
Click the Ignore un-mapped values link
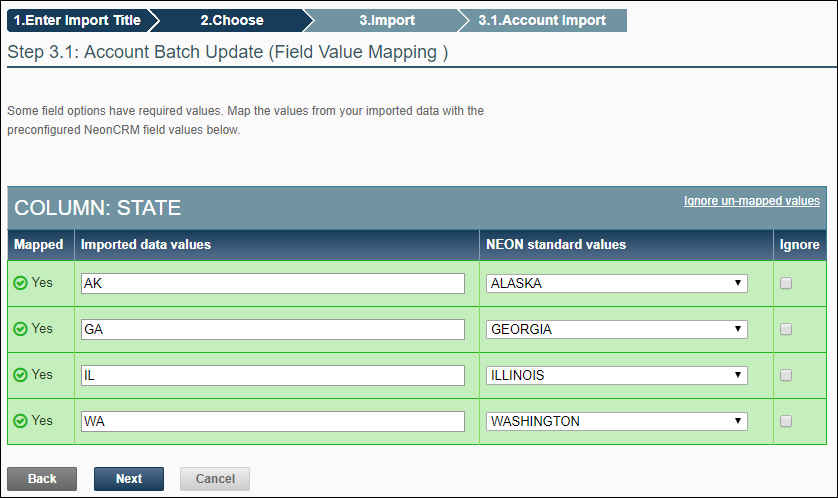pyautogui.click(x=751, y=201)
